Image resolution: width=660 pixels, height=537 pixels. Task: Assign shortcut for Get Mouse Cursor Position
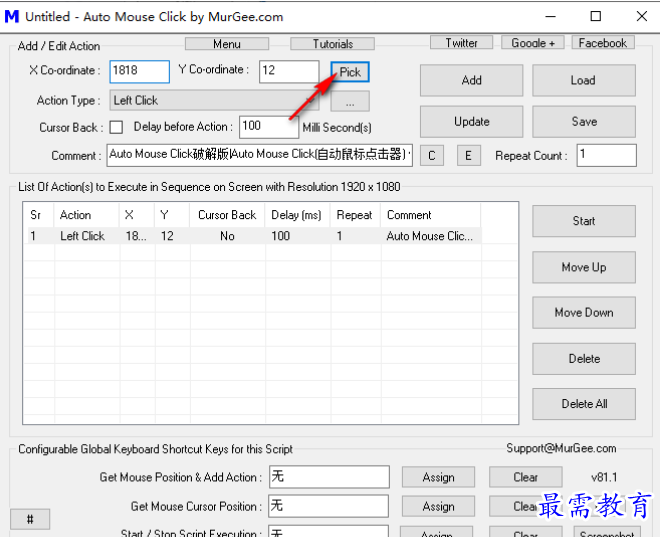(438, 506)
